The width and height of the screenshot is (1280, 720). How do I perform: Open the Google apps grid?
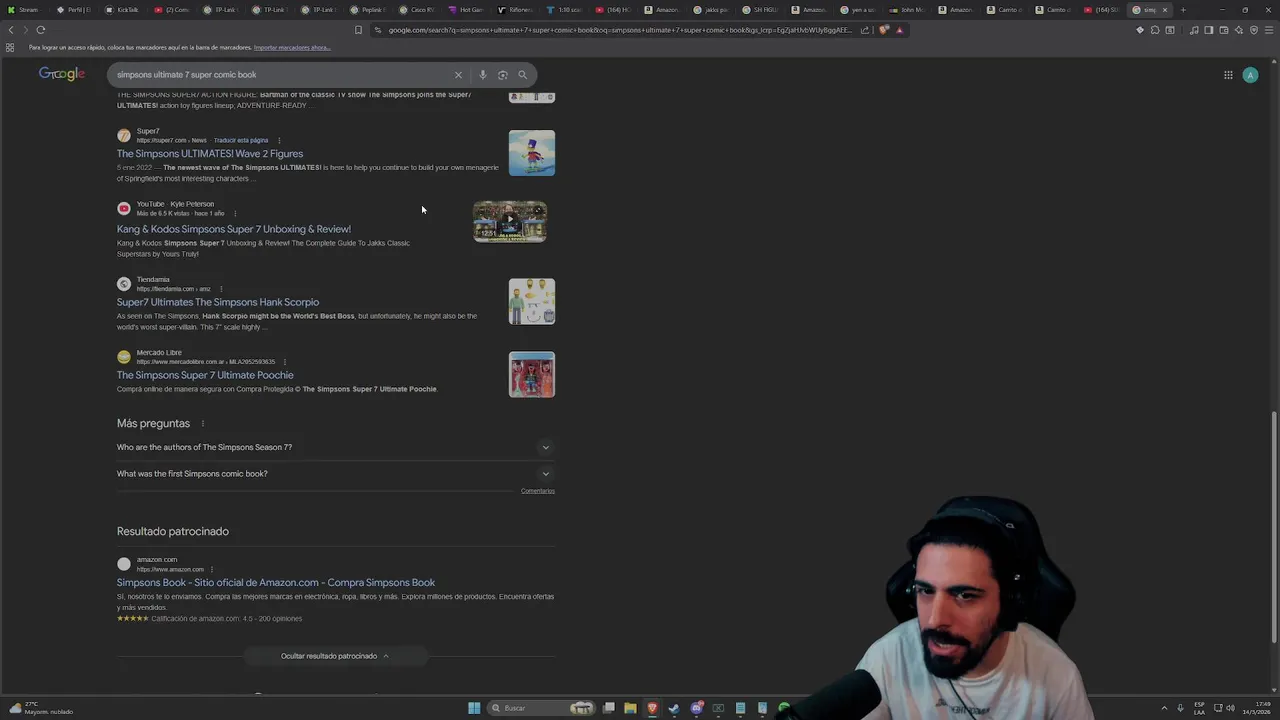[1228, 75]
